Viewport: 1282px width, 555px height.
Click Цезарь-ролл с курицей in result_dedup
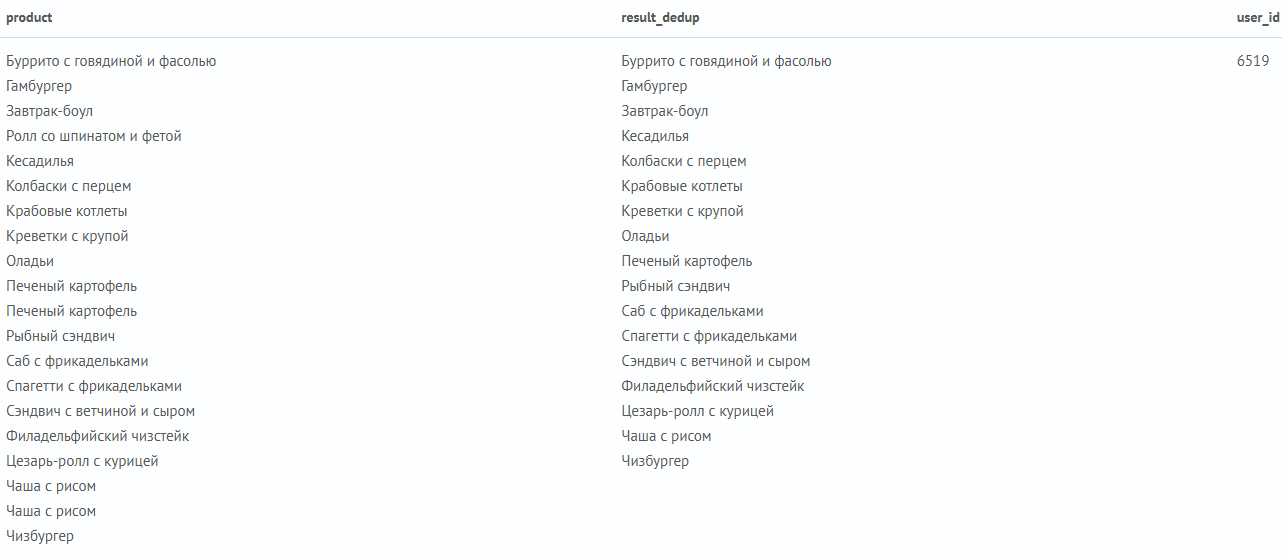click(698, 411)
